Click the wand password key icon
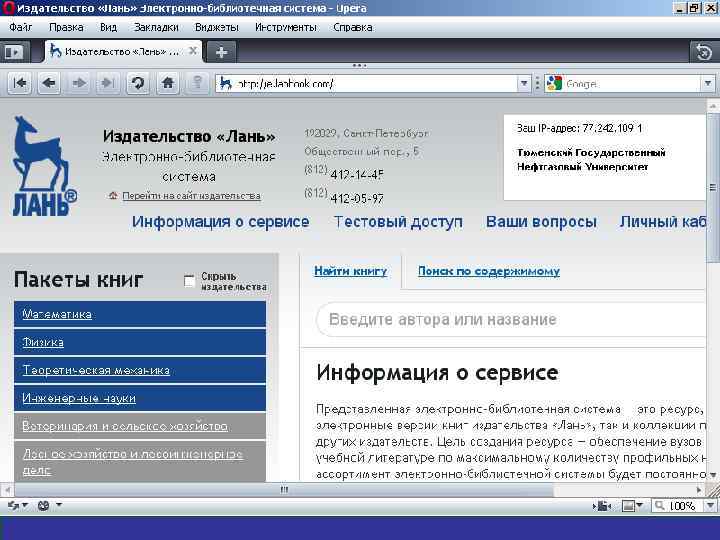This screenshot has width=720, height=540. [x=197, y=83]
